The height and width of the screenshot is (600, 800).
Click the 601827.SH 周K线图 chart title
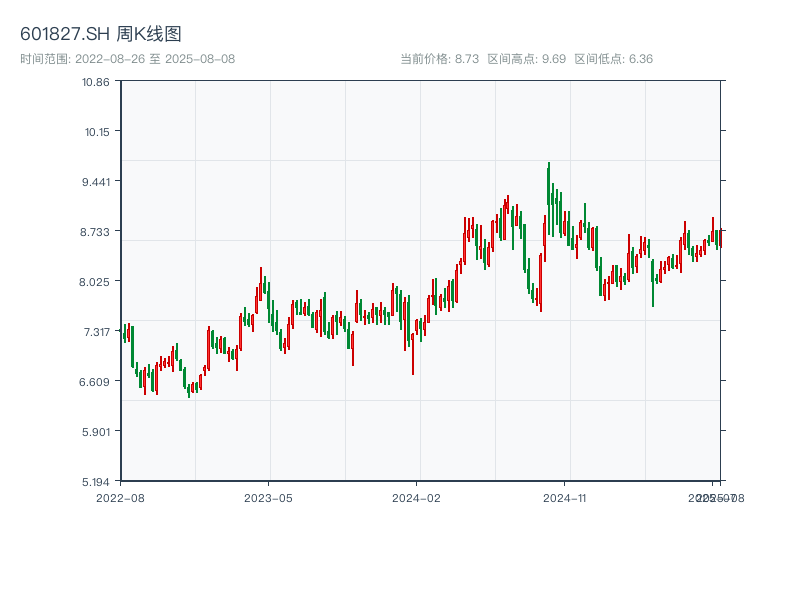[x=101, y=35]
